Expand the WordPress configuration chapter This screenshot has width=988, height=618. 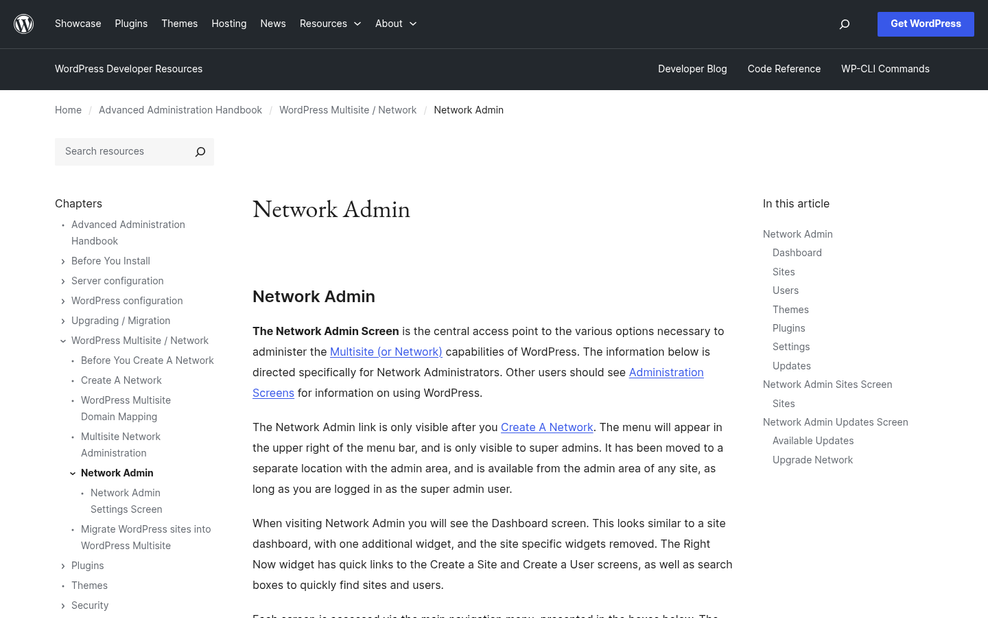pyautogui.click(x=63, y=301)
